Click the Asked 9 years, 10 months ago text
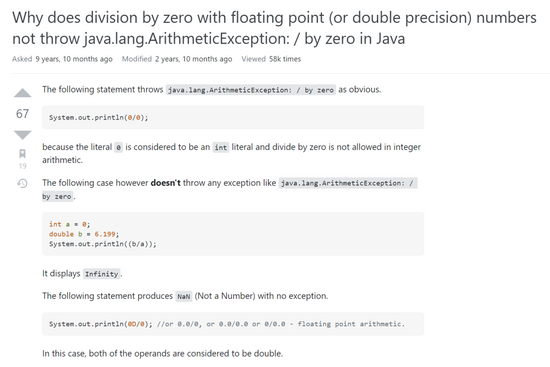Screen dimensions: 550x367 (62, 59)
